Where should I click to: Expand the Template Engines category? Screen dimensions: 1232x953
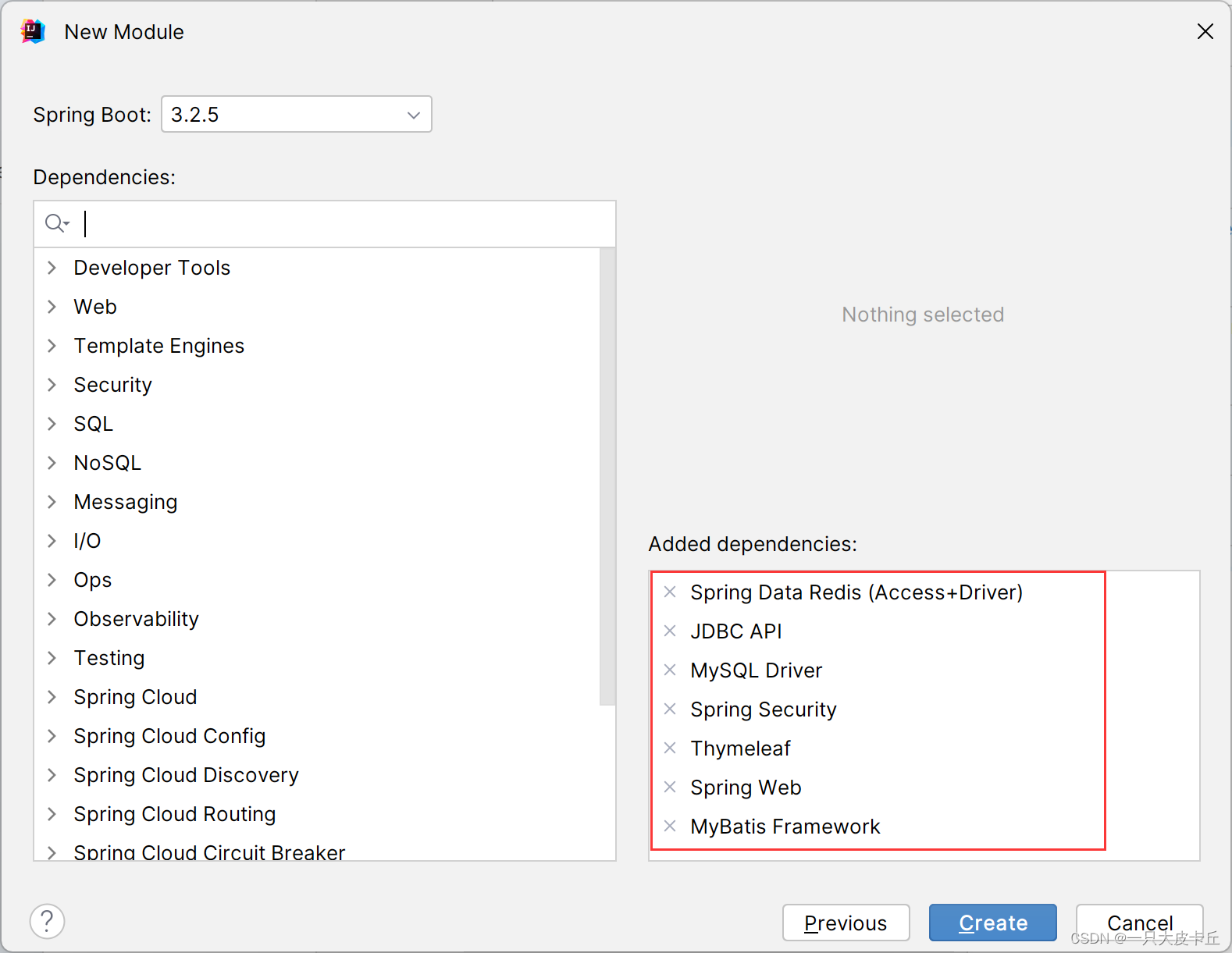point(52,346)
